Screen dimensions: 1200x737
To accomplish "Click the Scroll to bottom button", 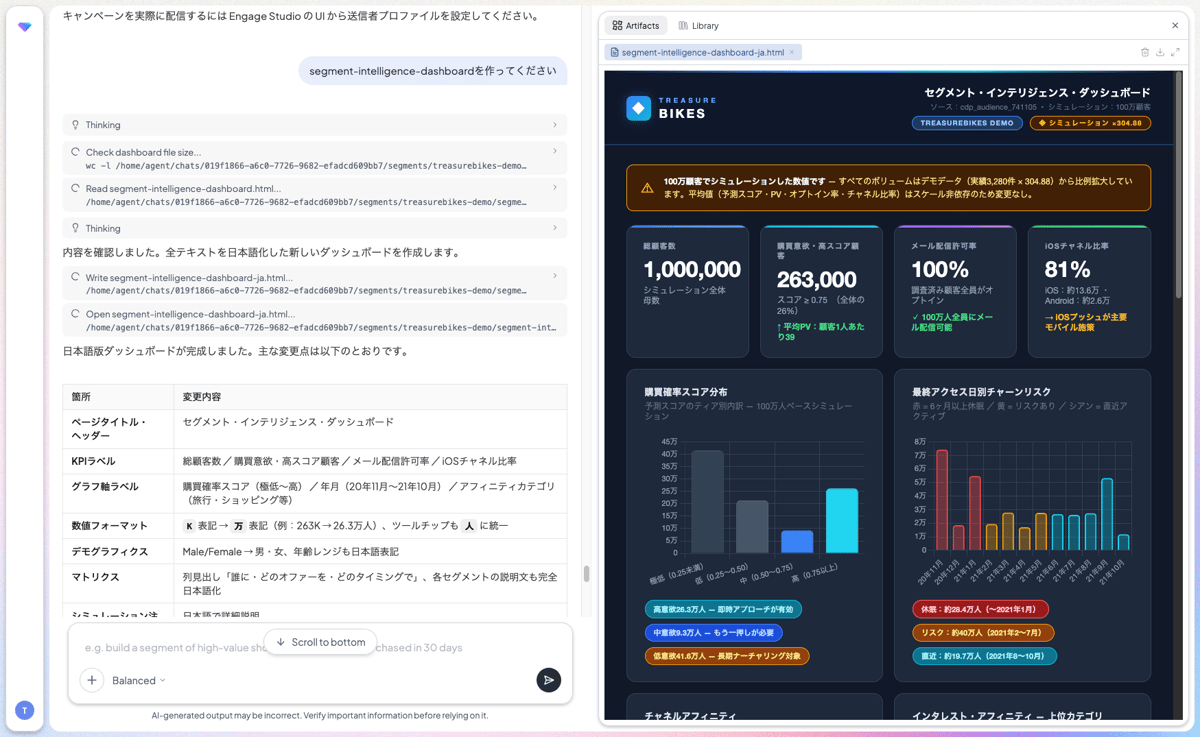I will click(320, 642).
